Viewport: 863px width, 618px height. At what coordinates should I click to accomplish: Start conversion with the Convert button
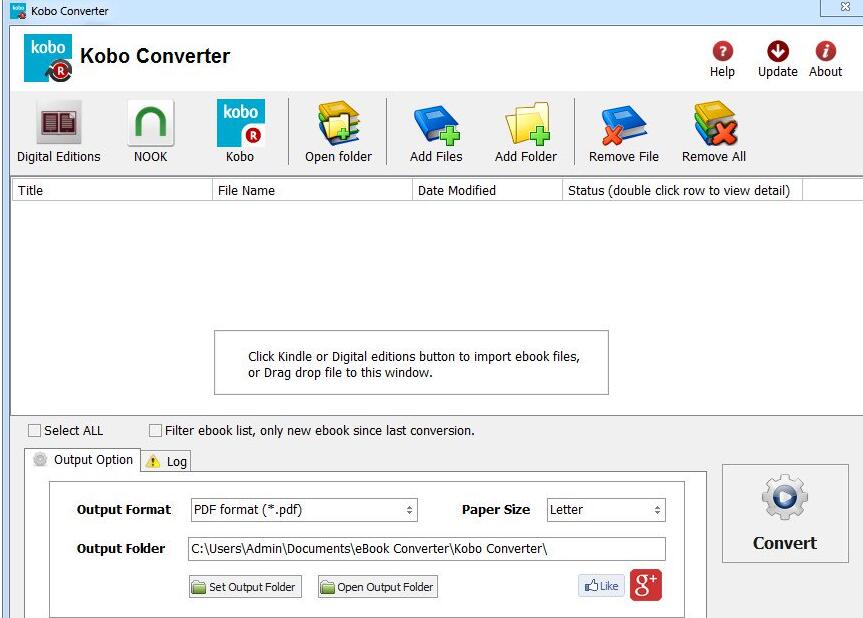pyautogui.click(x=785, y=513)
